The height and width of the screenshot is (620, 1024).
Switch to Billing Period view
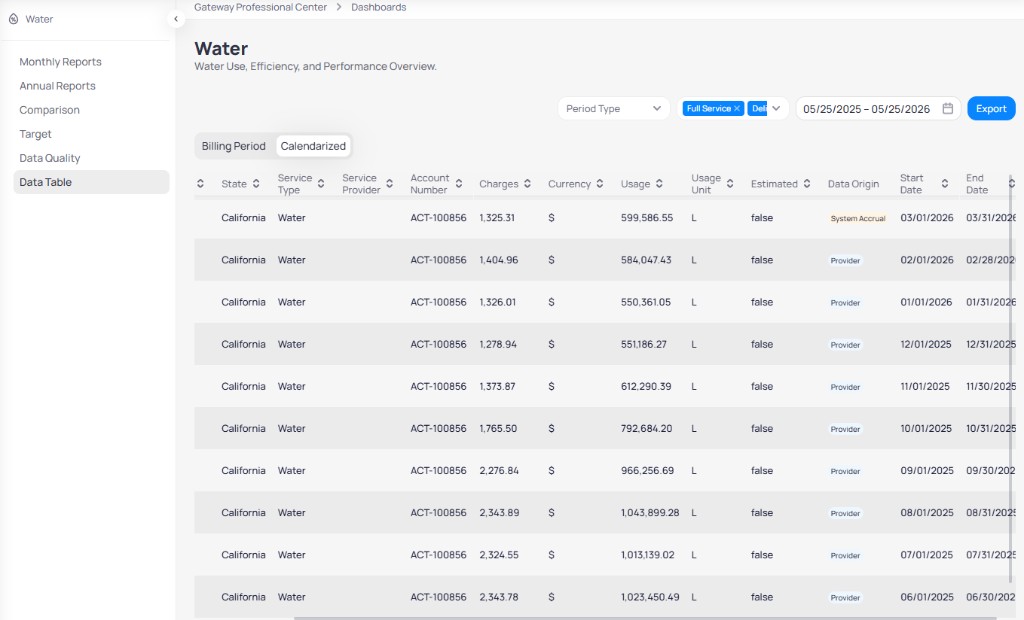[x=234, y=146]
